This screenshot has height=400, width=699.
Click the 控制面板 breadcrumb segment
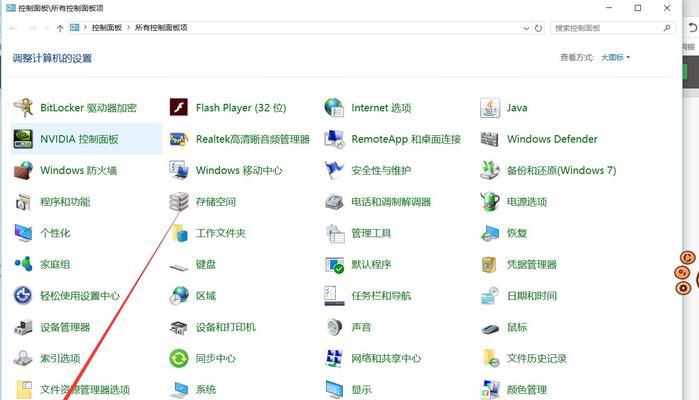(107, 28)
